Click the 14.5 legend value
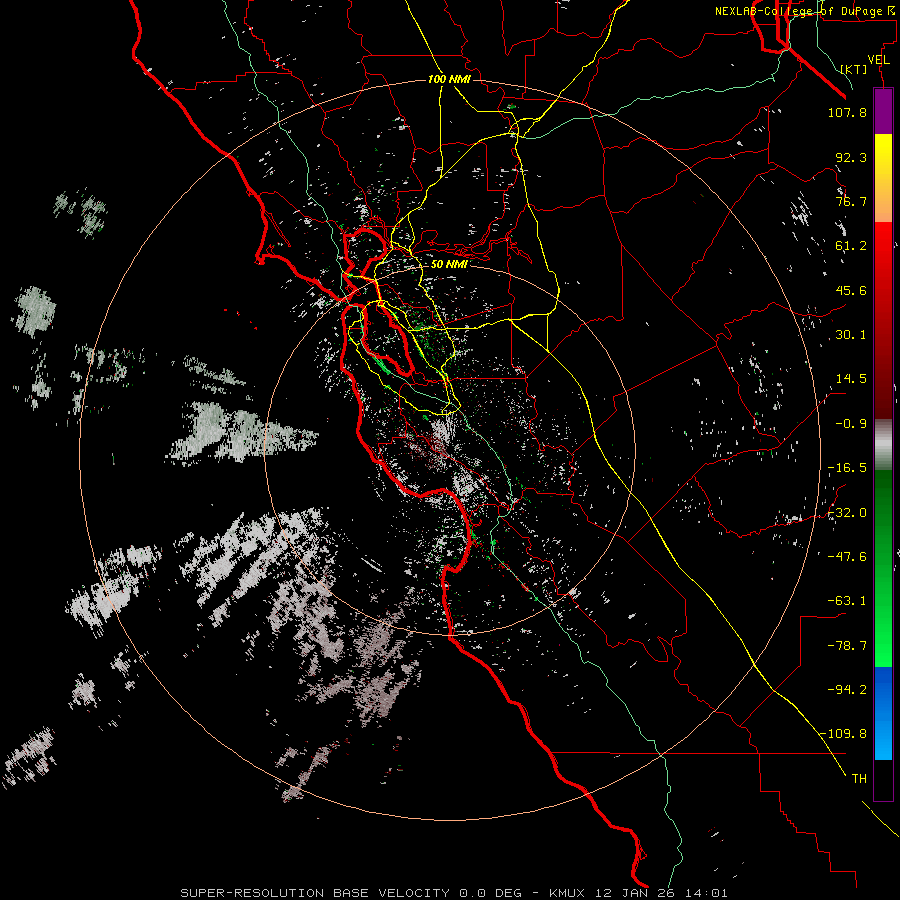900x900 pixels. point(851,379)
